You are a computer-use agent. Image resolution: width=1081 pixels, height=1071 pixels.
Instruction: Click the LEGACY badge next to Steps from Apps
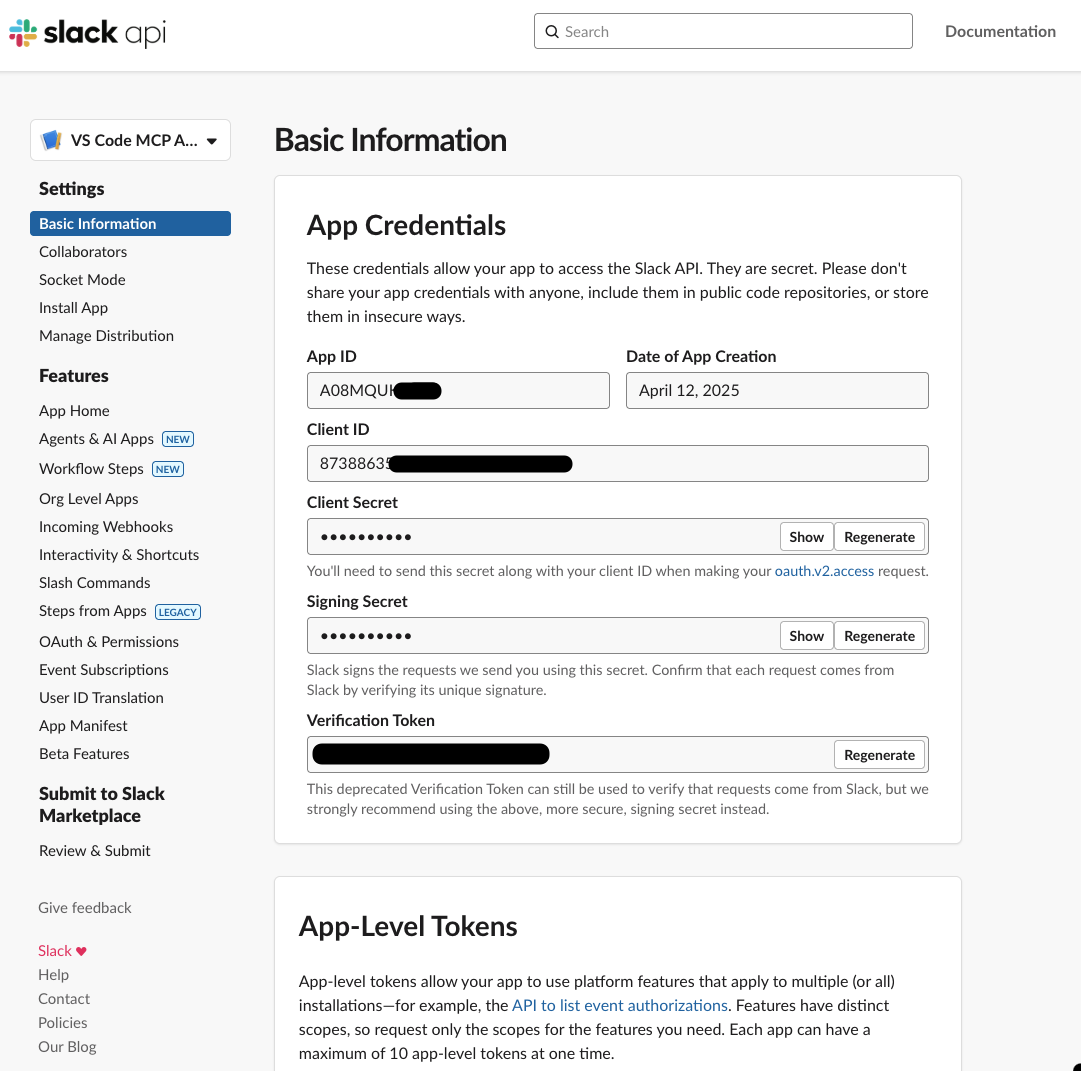point(177,611)
